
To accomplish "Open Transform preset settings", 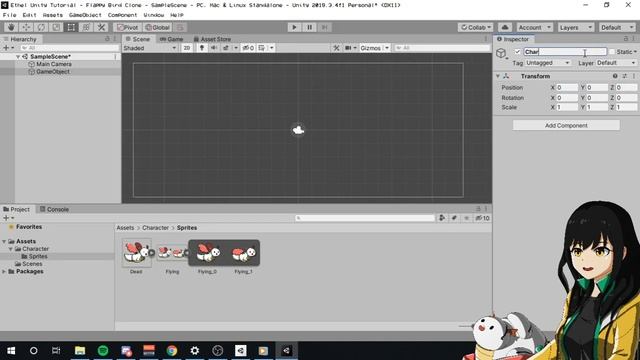I will (x=624, y=76).
